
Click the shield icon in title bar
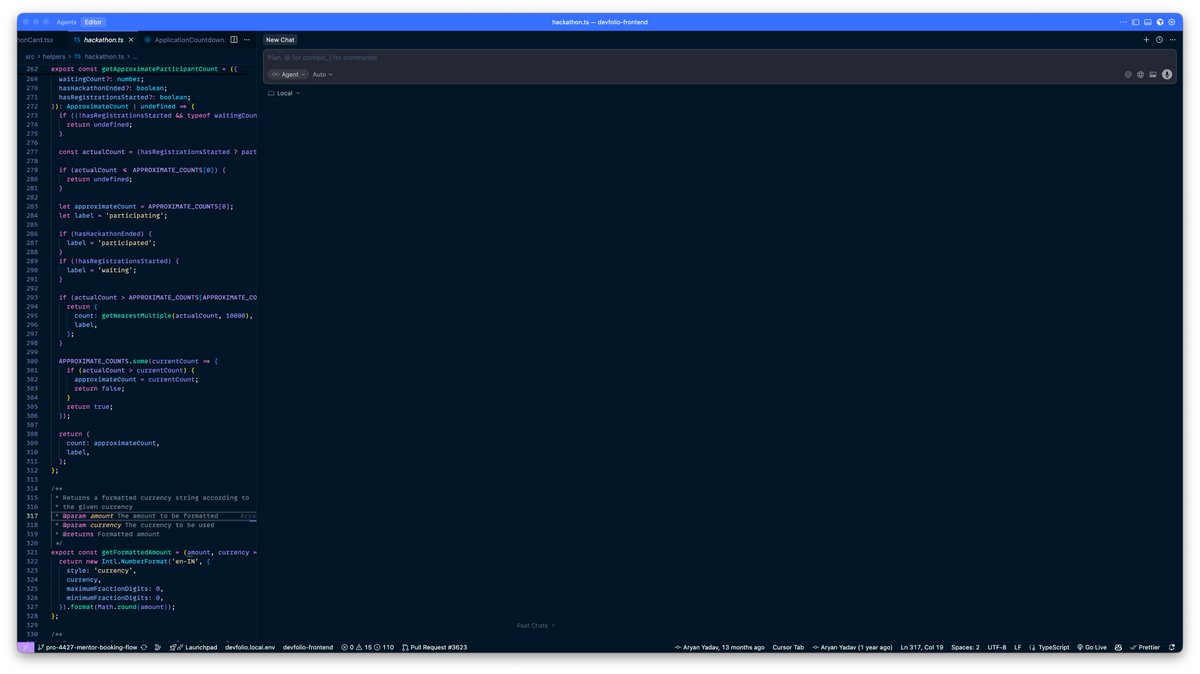[1160, 22]
